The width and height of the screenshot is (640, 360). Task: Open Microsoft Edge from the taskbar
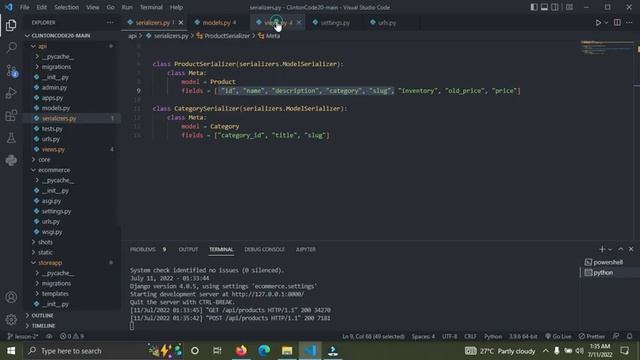coord(264,351)
